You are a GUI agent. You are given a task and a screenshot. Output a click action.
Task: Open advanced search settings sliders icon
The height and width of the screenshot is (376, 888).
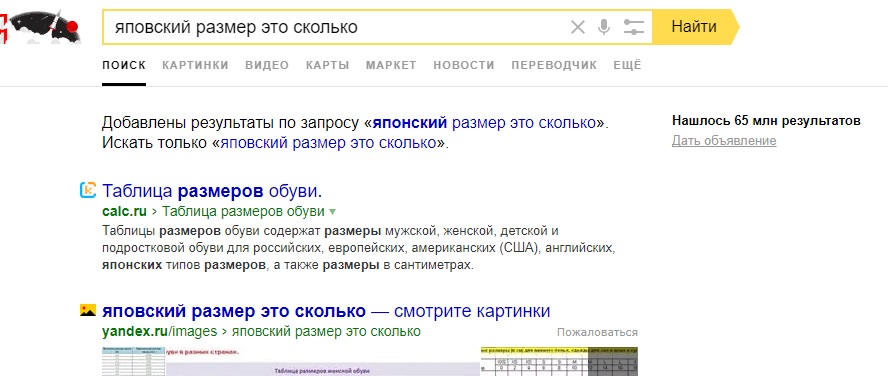634,27
